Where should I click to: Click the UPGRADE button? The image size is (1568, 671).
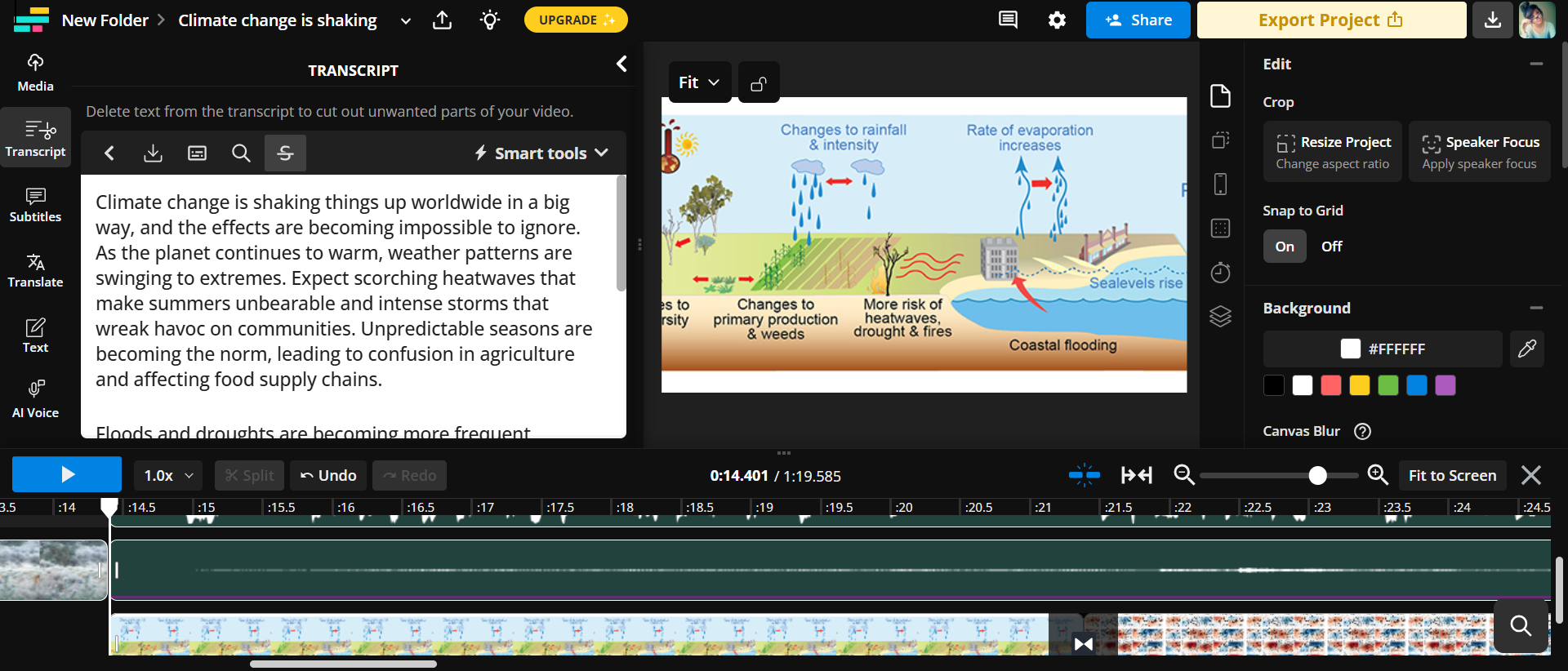(576, 20)
